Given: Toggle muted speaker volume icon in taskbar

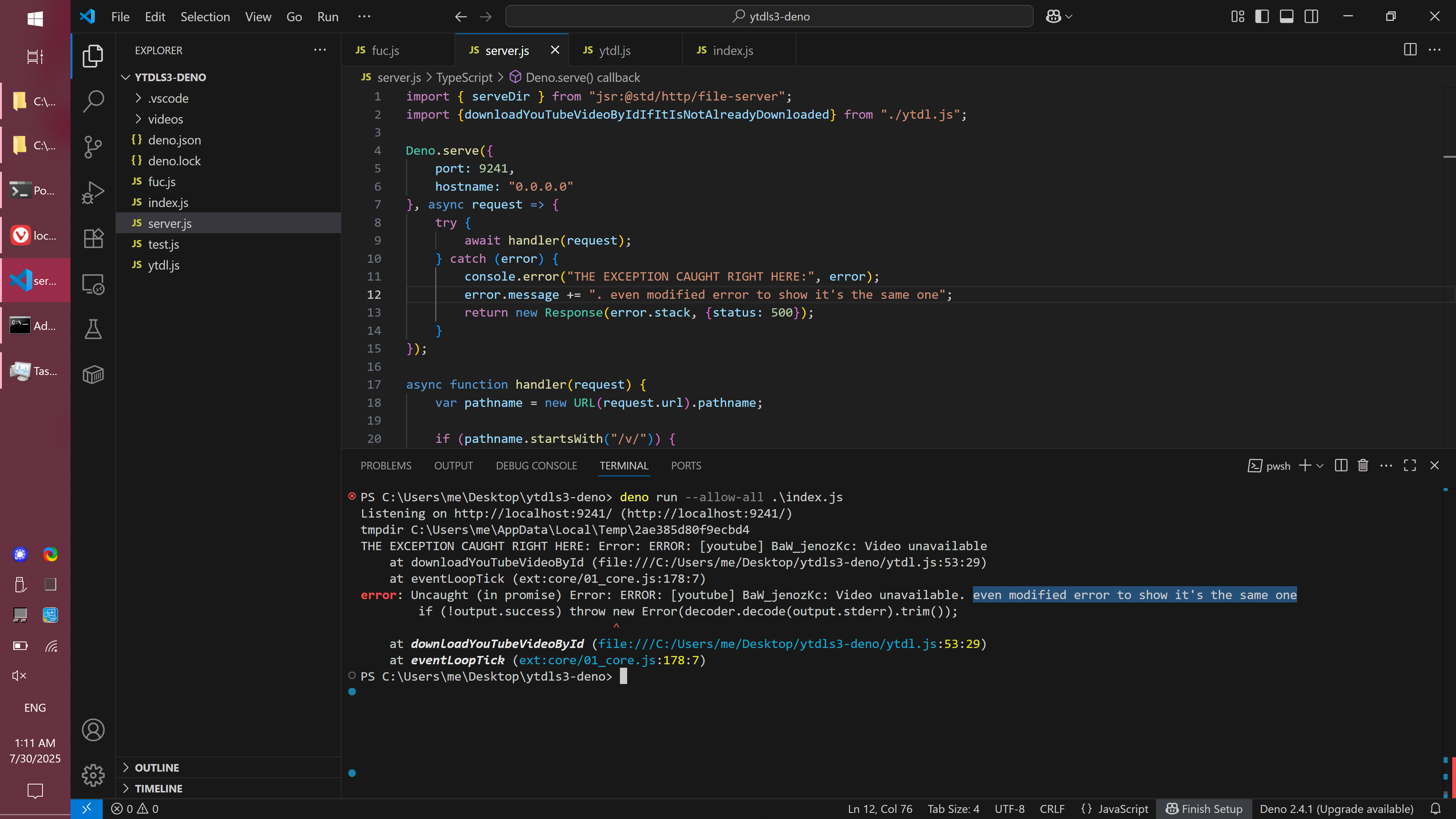Looking at the screenshot, I should click(x=20, y=675).
